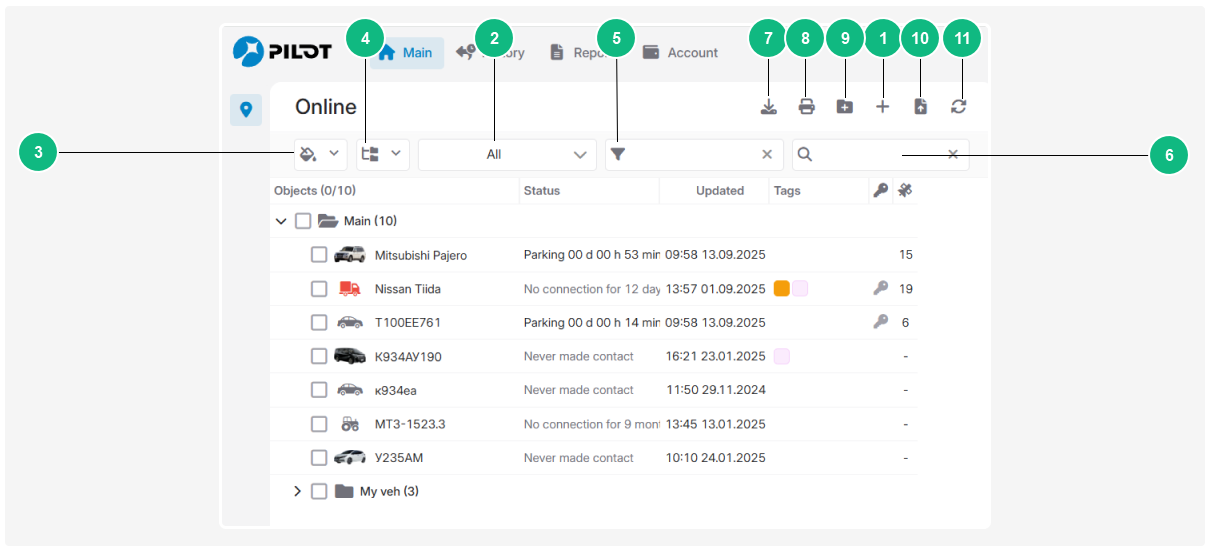Expand the My veh folder
This screenshot has height=549, width=1211.
[x=297, y=491]
